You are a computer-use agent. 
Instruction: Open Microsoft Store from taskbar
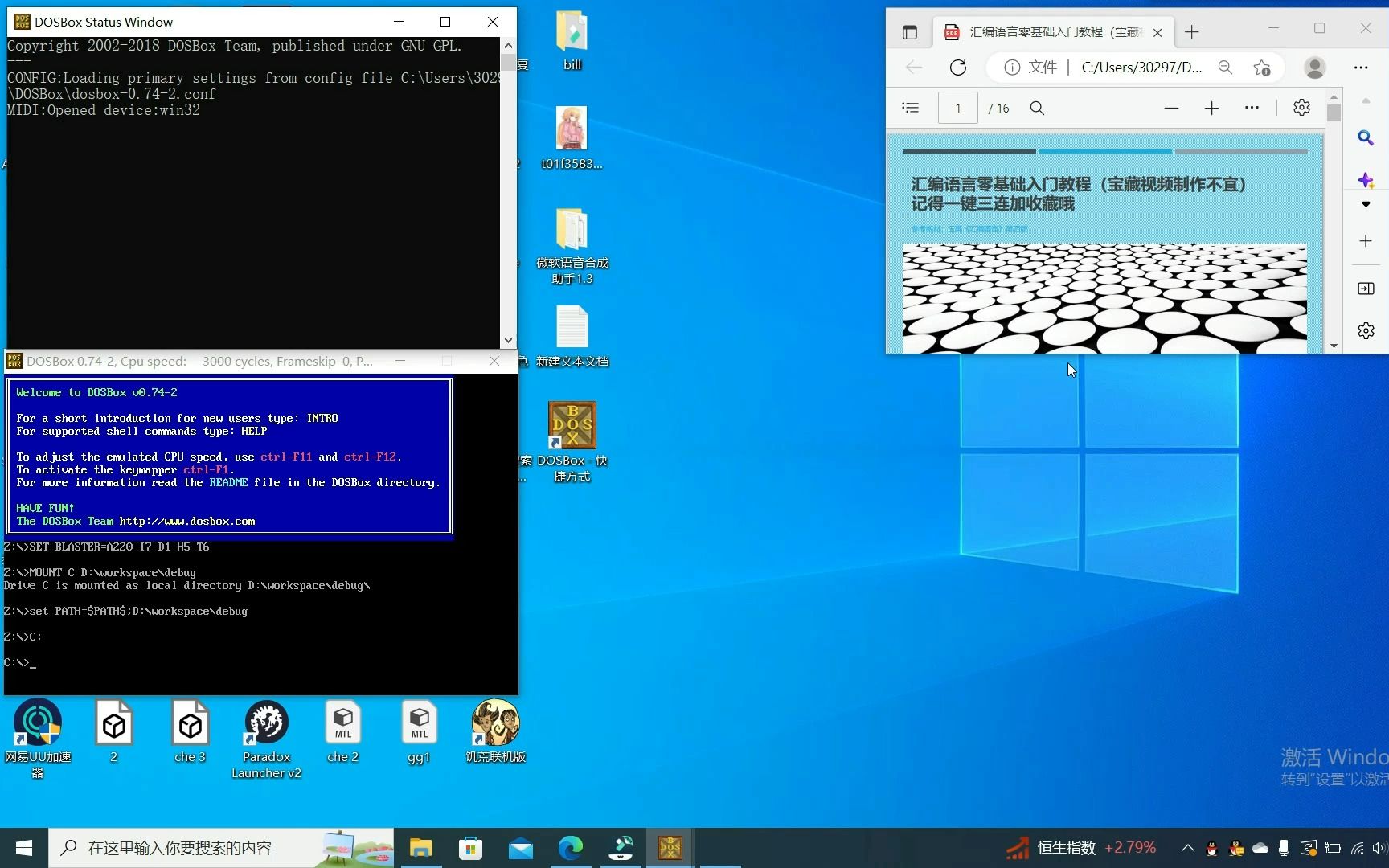[471, 848]
